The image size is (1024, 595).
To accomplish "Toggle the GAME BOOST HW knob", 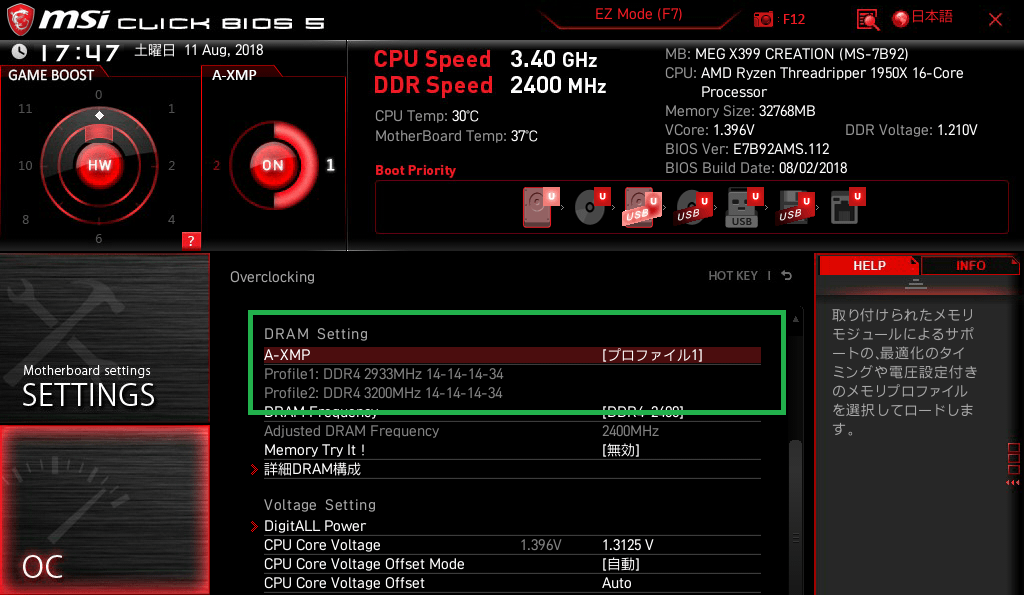I will 99,165.
